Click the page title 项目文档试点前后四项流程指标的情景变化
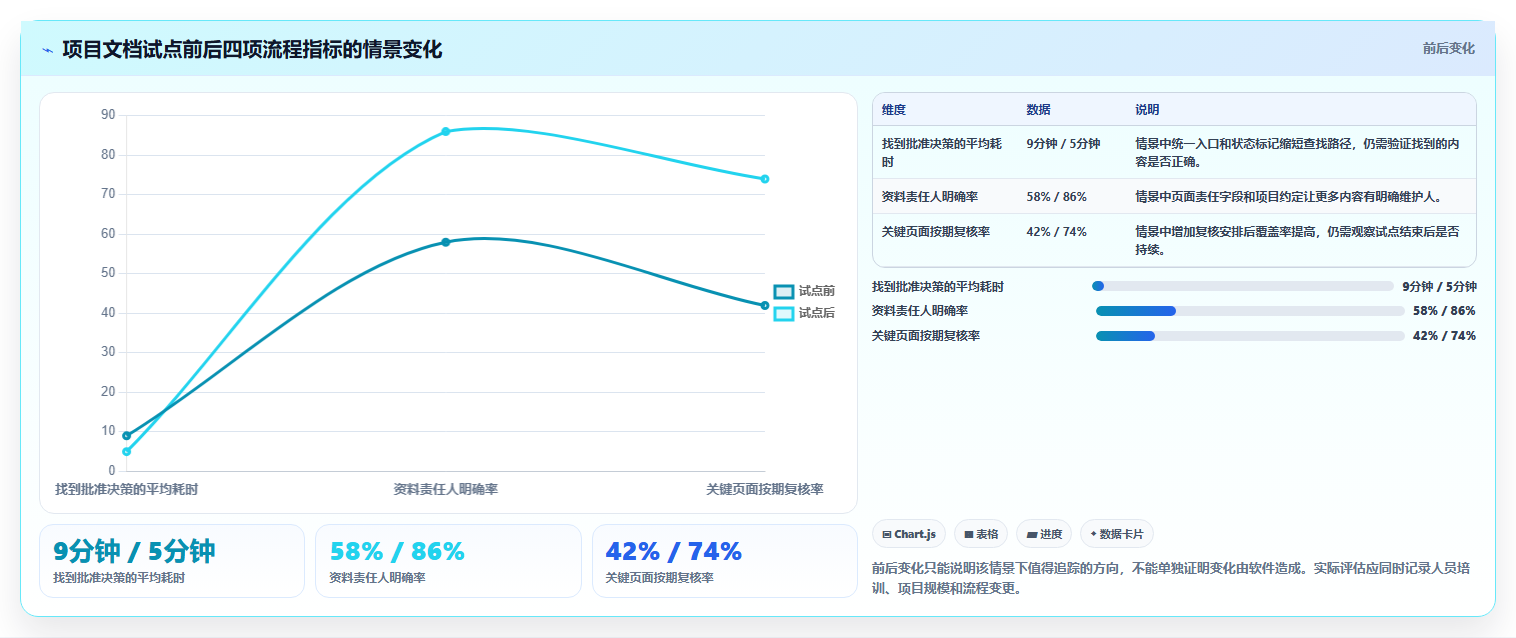 point(252,49)
